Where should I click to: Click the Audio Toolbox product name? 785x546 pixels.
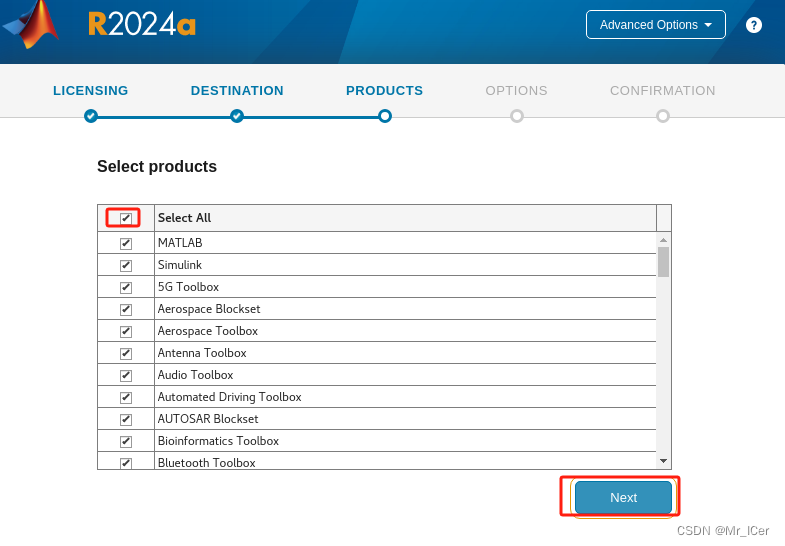pos(195,375)
